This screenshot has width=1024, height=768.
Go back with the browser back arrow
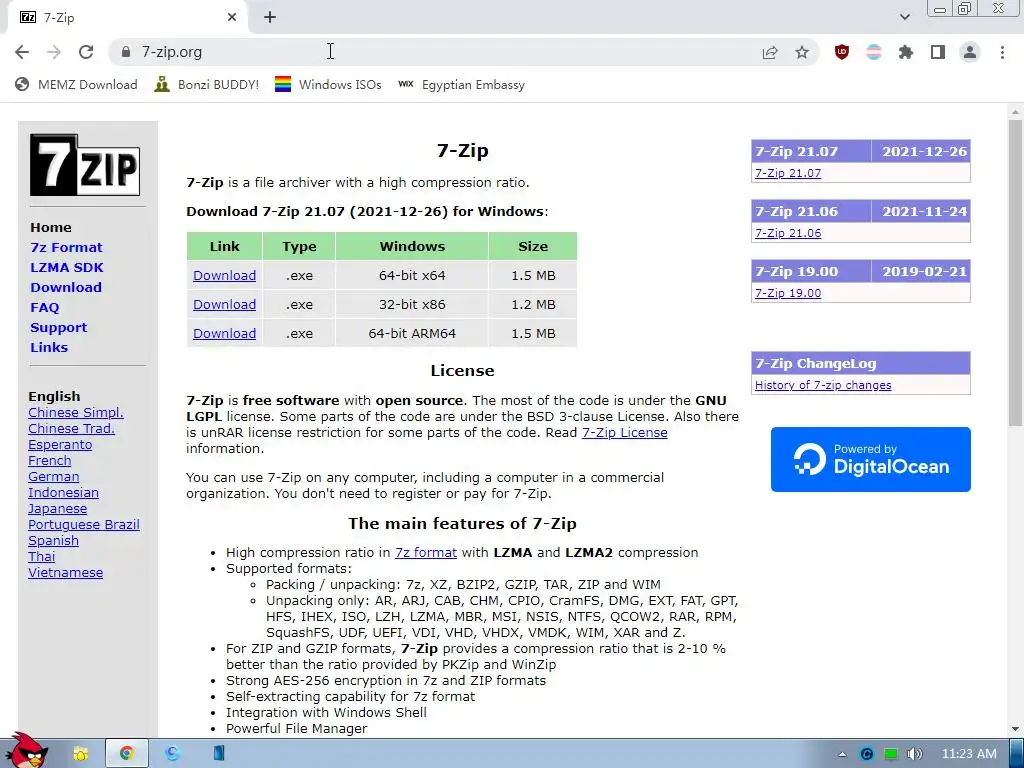(22, 52)
